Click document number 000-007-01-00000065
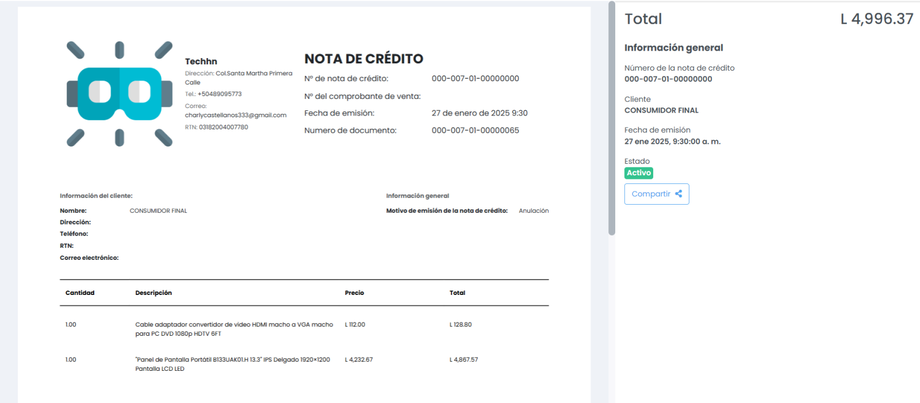Image resolution: width=920 pixels, height=403 pixels. pyautogui.click(x=475, y=130)
